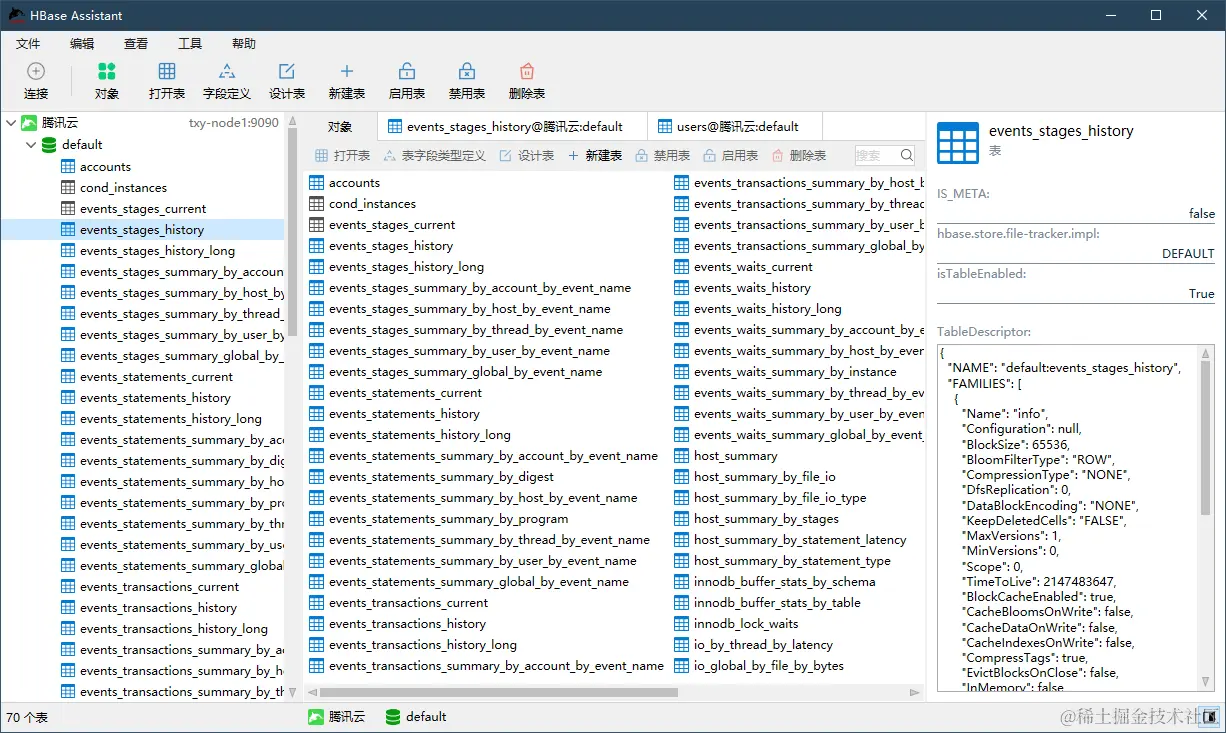
Task: Open the 帮助 menu
Action: coord(244,44)
